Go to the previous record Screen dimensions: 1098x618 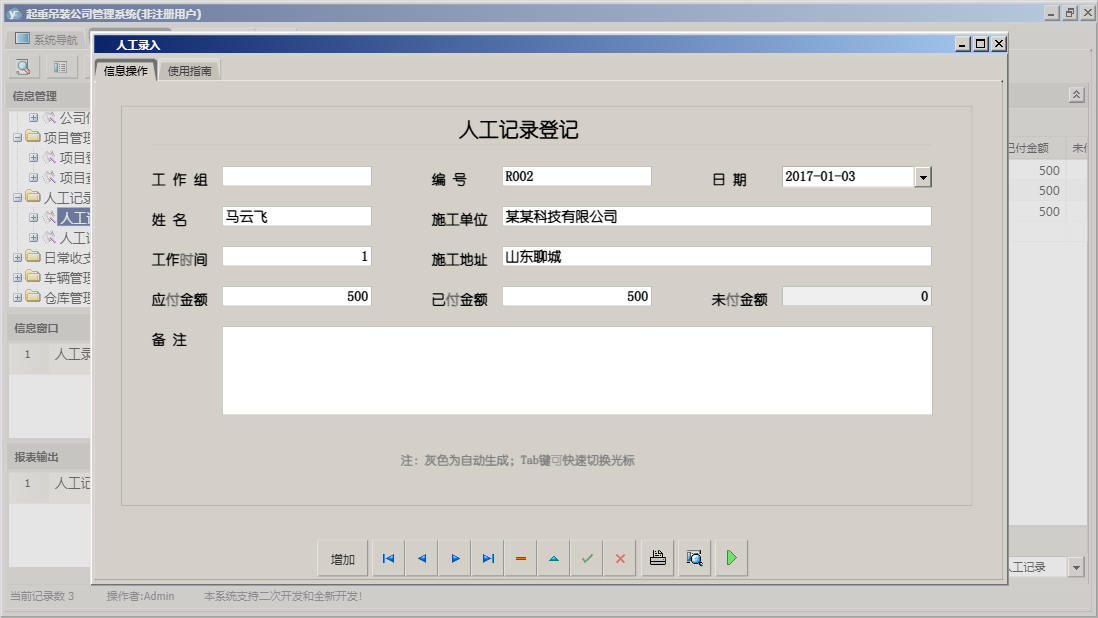pyautogui.click(x=421, y=558)
